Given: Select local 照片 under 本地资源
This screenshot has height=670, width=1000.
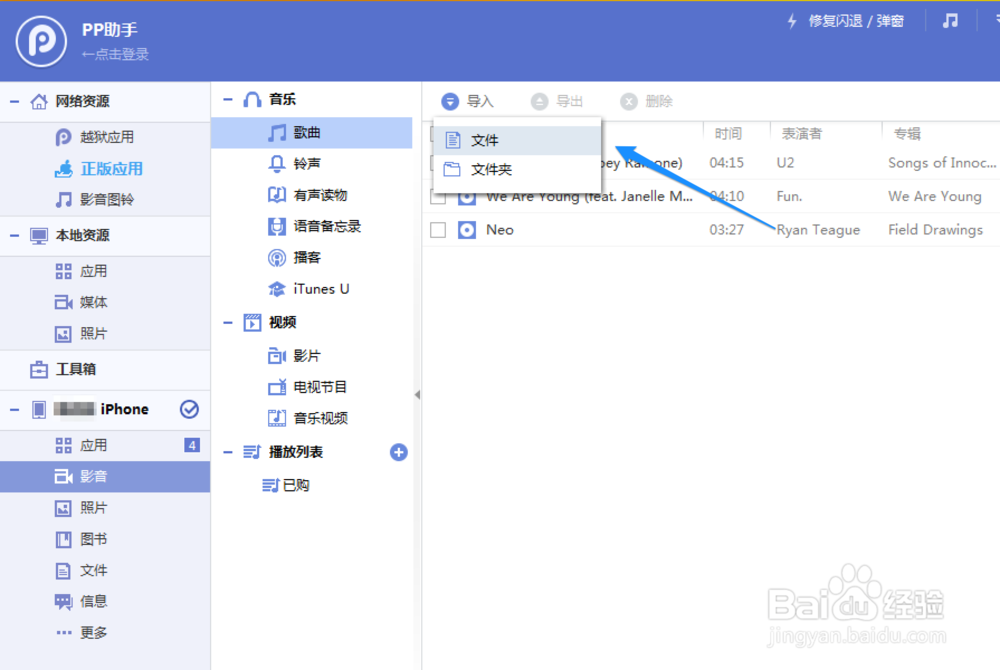Looking at the screenshot, I should pos(93,333).
